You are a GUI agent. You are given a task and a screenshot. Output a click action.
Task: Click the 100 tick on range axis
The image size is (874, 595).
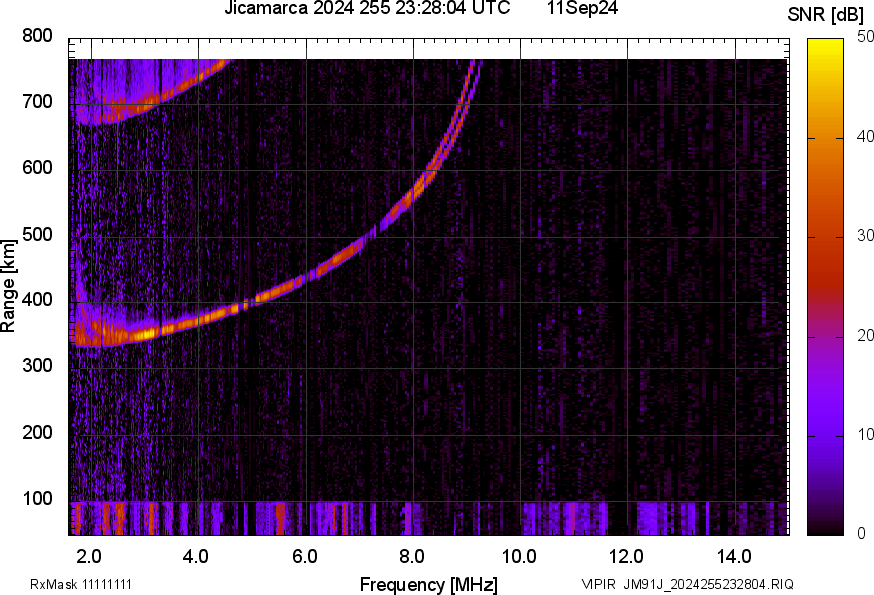(37, 498)
